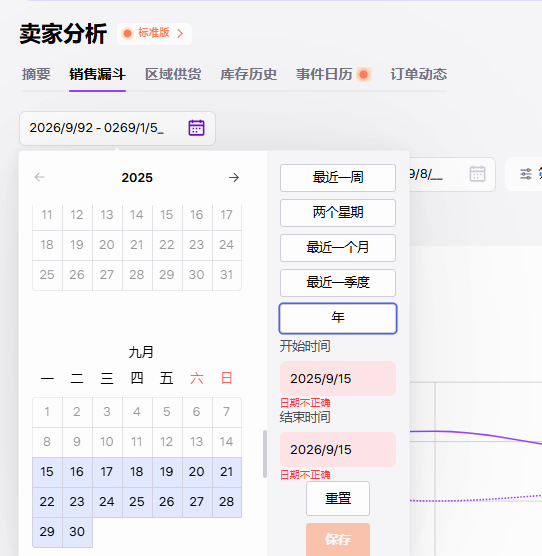This screenshot has width=542, height=556.
Task: Go to next year with right arrow
Action: point(234,177)
